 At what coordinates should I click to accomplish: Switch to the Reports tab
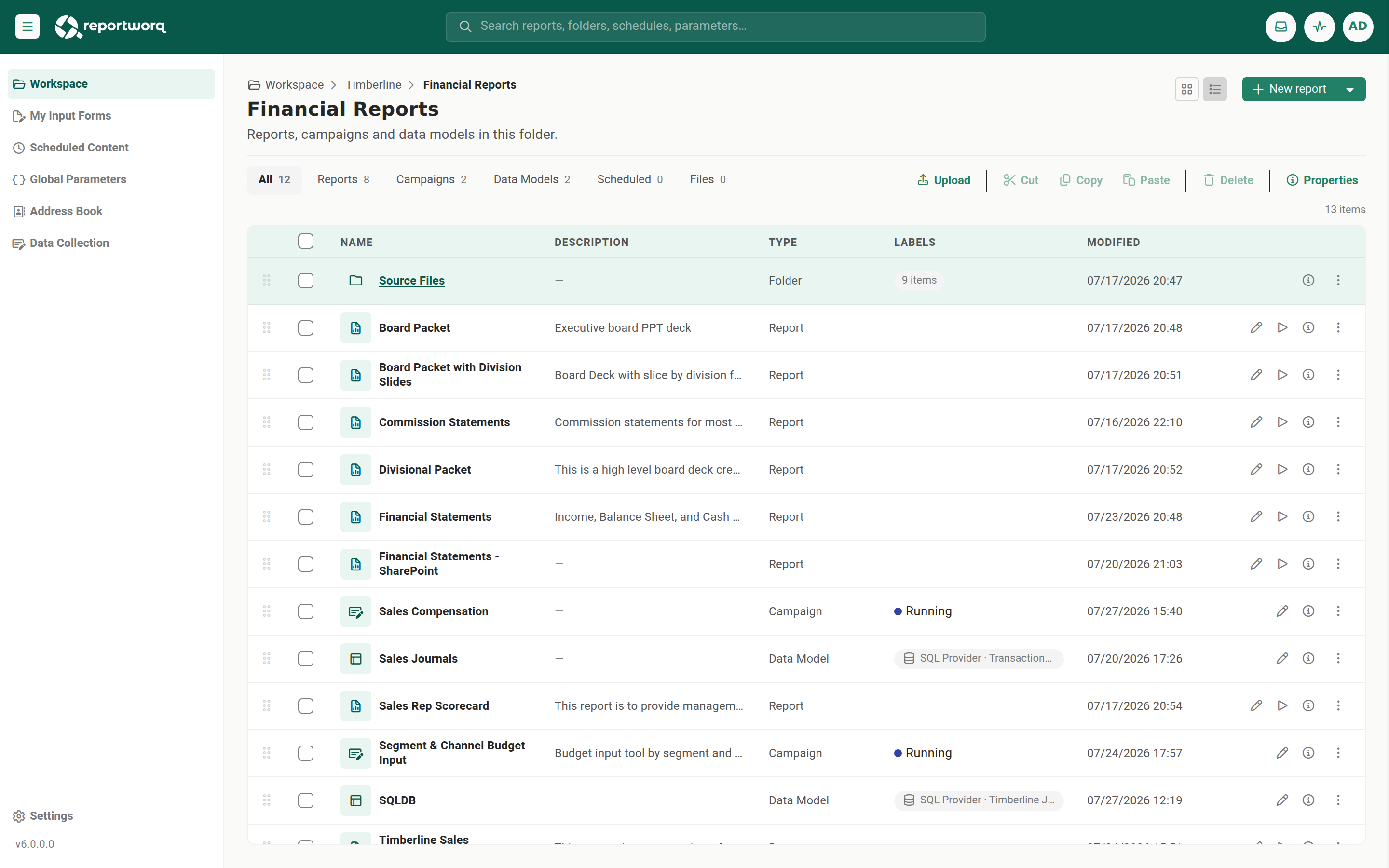[343, 180]
